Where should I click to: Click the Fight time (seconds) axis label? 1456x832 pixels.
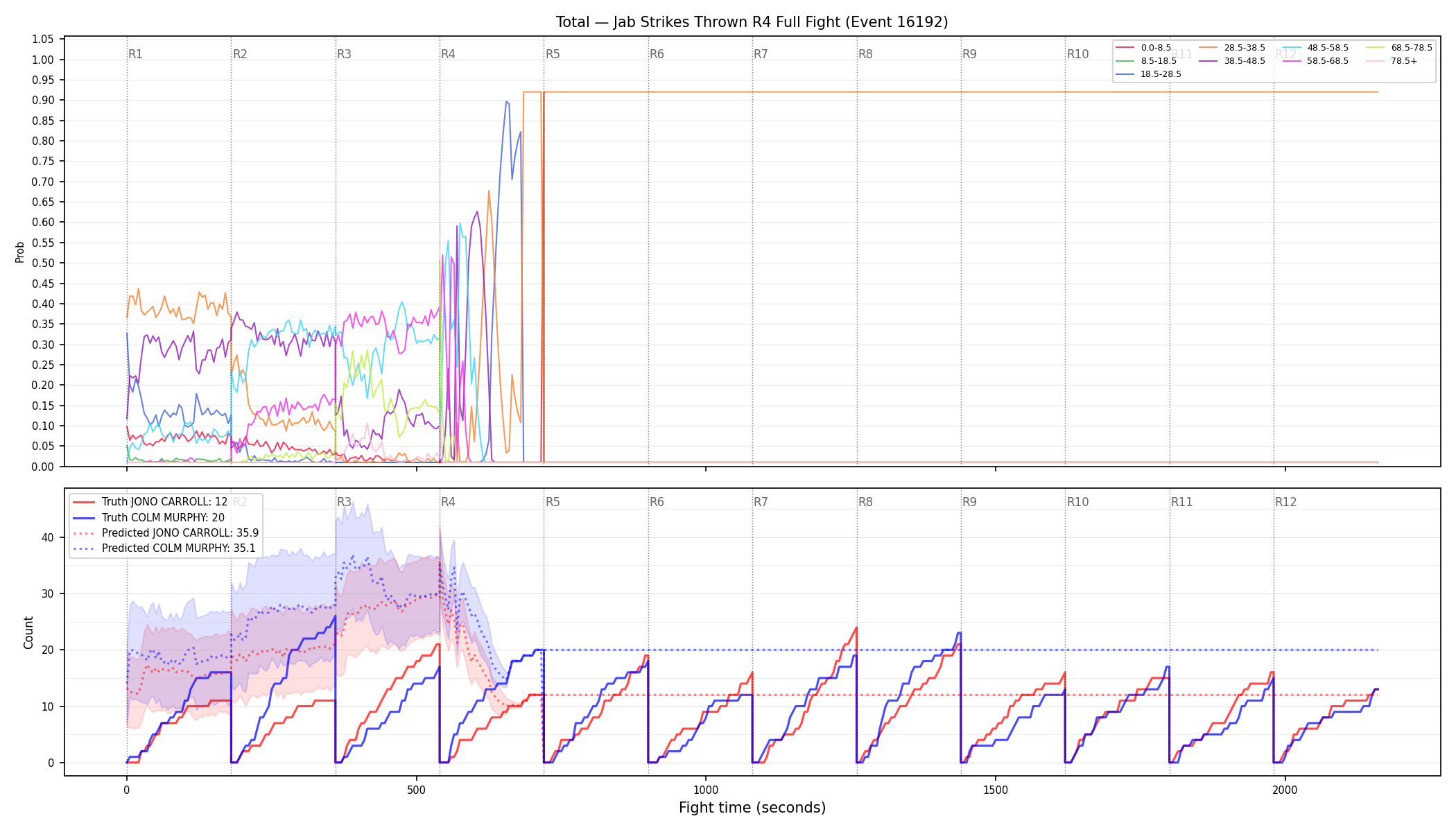pos(752,808)
